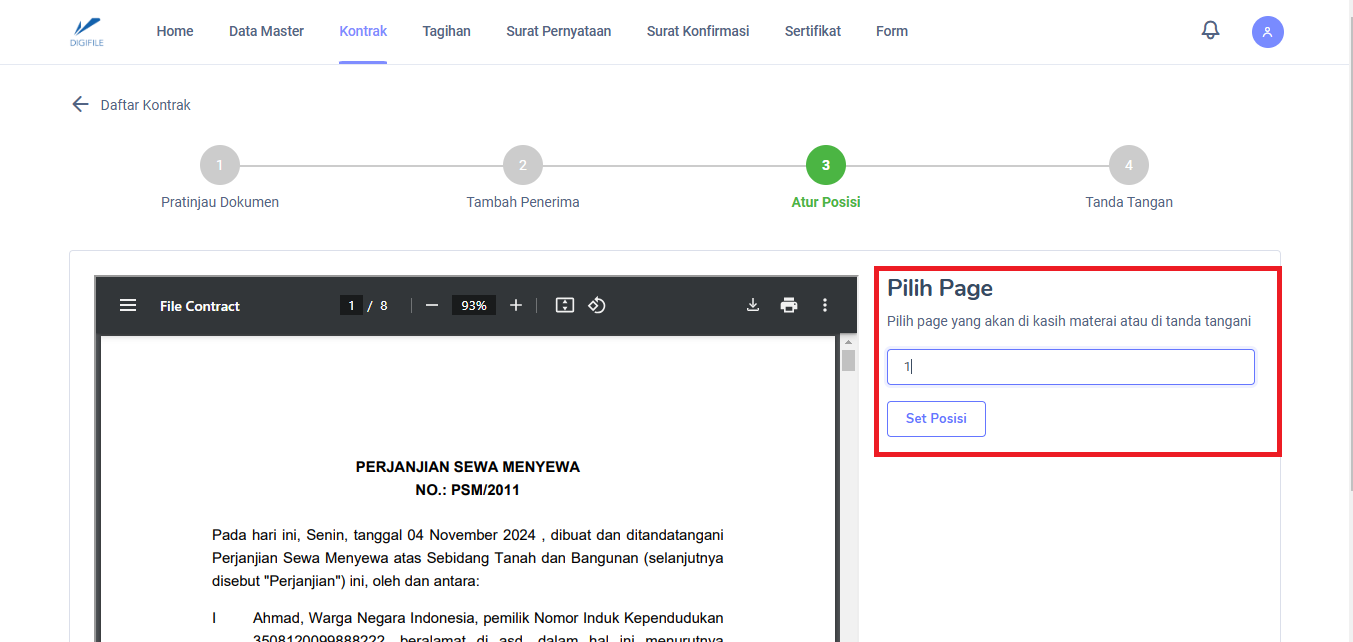This screenshot has height=642, width=1353.
Task: Click the zoom out minus icon
Action: 432,306
